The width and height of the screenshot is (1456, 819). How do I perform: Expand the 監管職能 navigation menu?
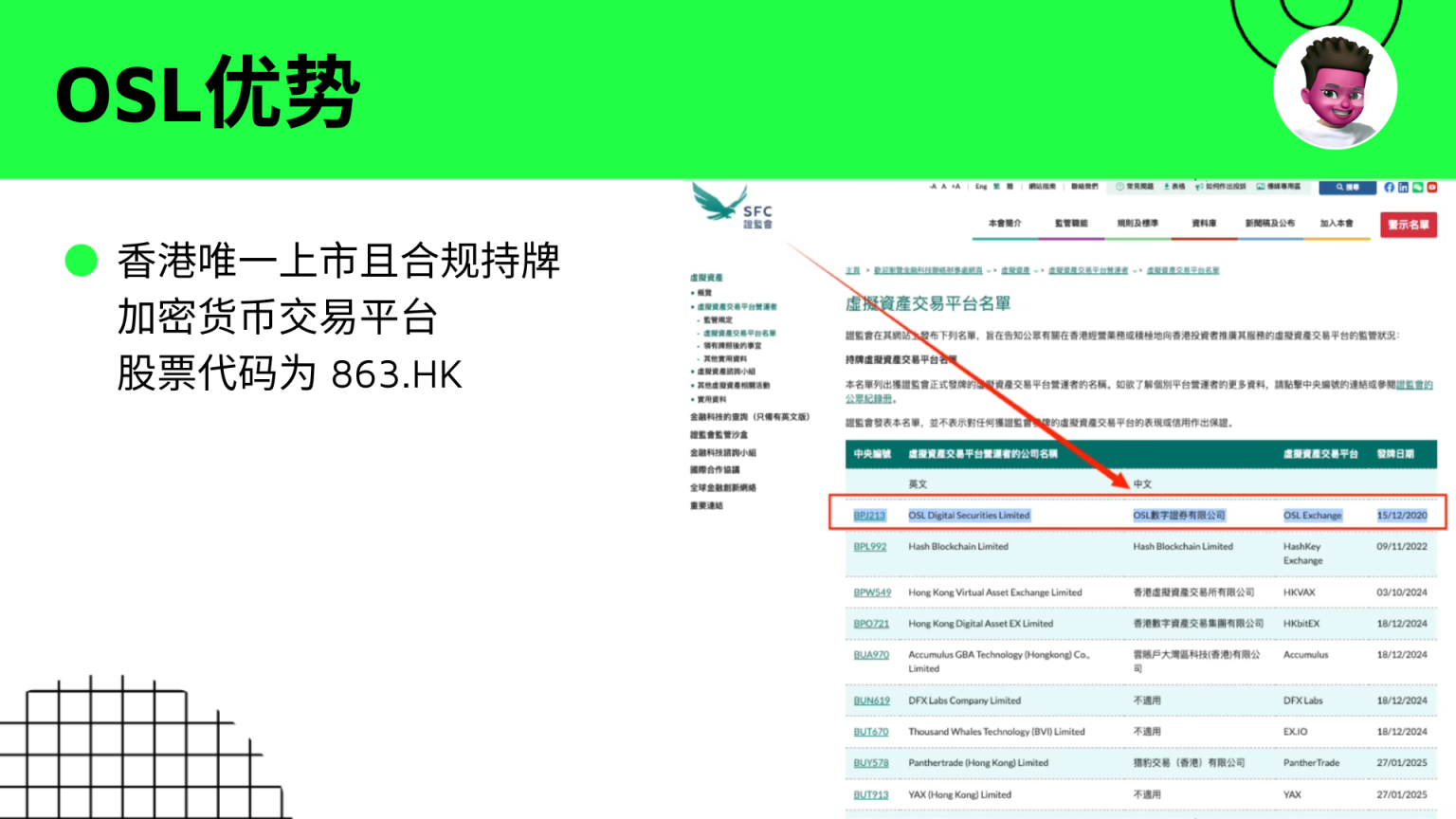[x=1072, y=224]
